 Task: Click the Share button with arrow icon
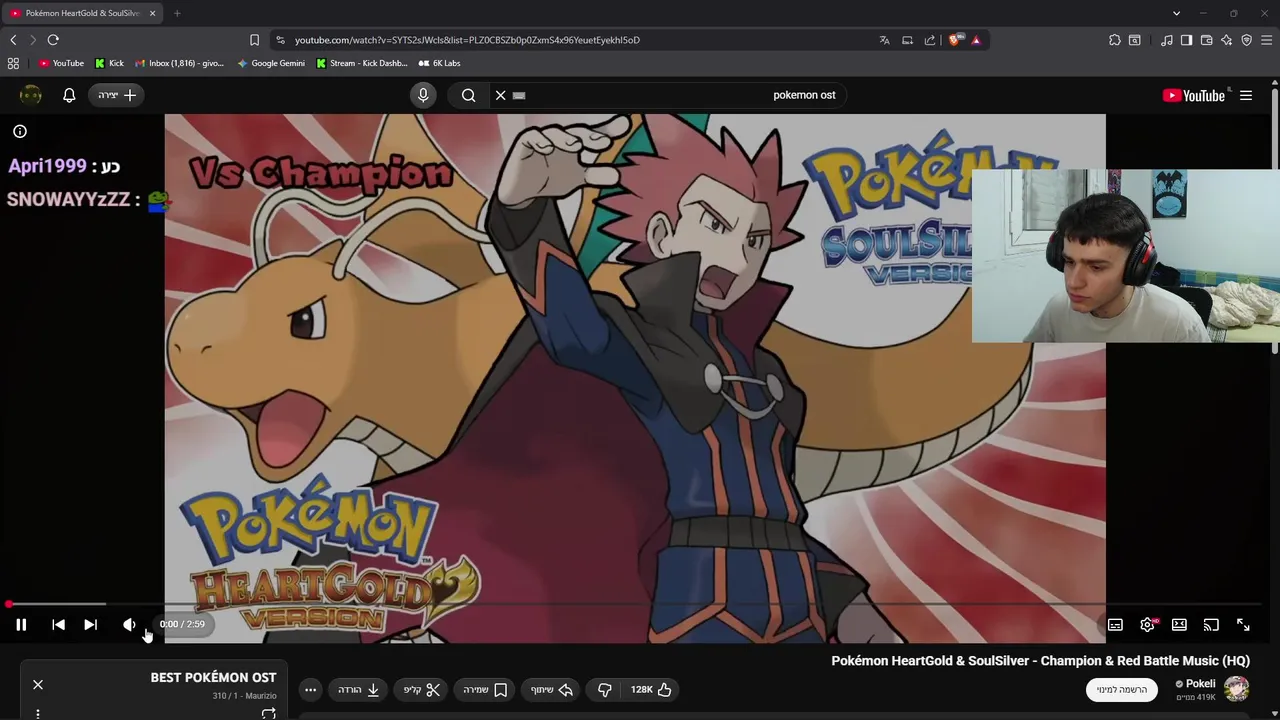[552, 690]
